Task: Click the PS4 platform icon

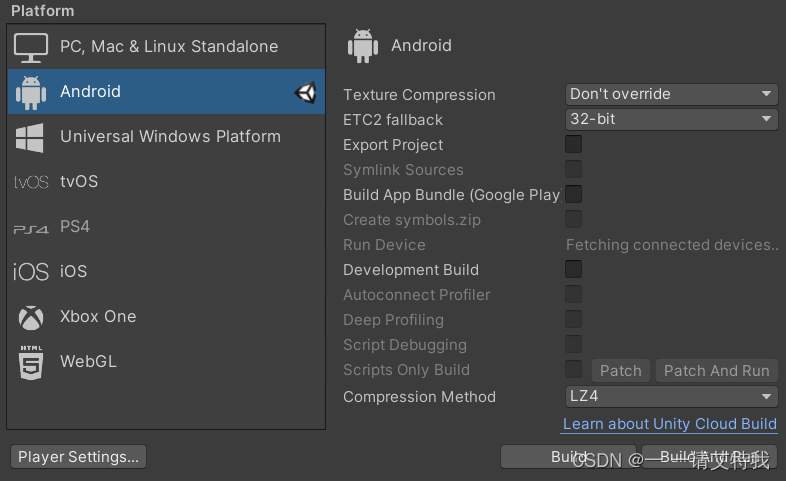Action: pyautogui.click(x=31, y=228)
